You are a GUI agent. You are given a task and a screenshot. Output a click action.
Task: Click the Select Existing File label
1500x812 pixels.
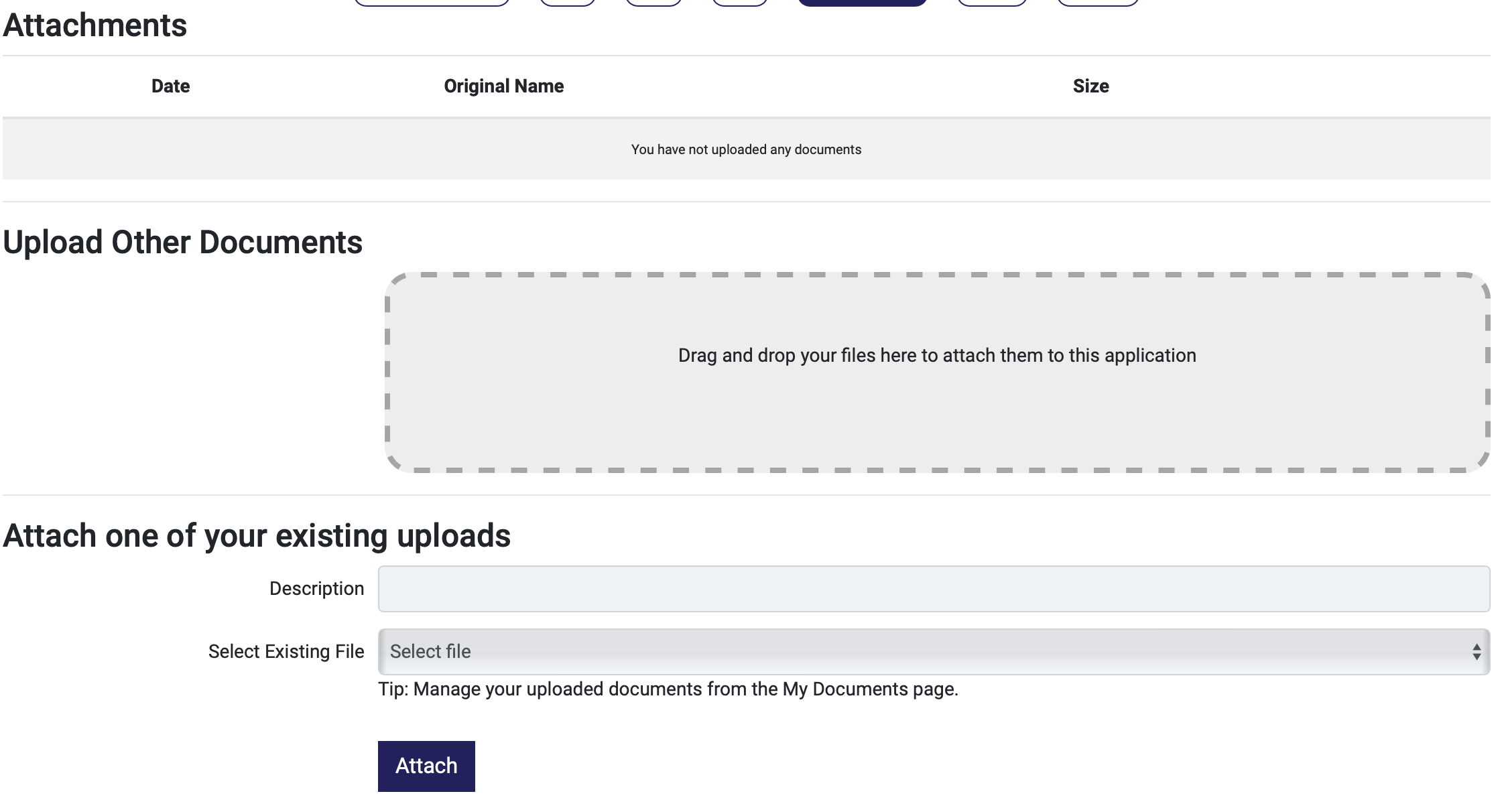tap(286, 652)
